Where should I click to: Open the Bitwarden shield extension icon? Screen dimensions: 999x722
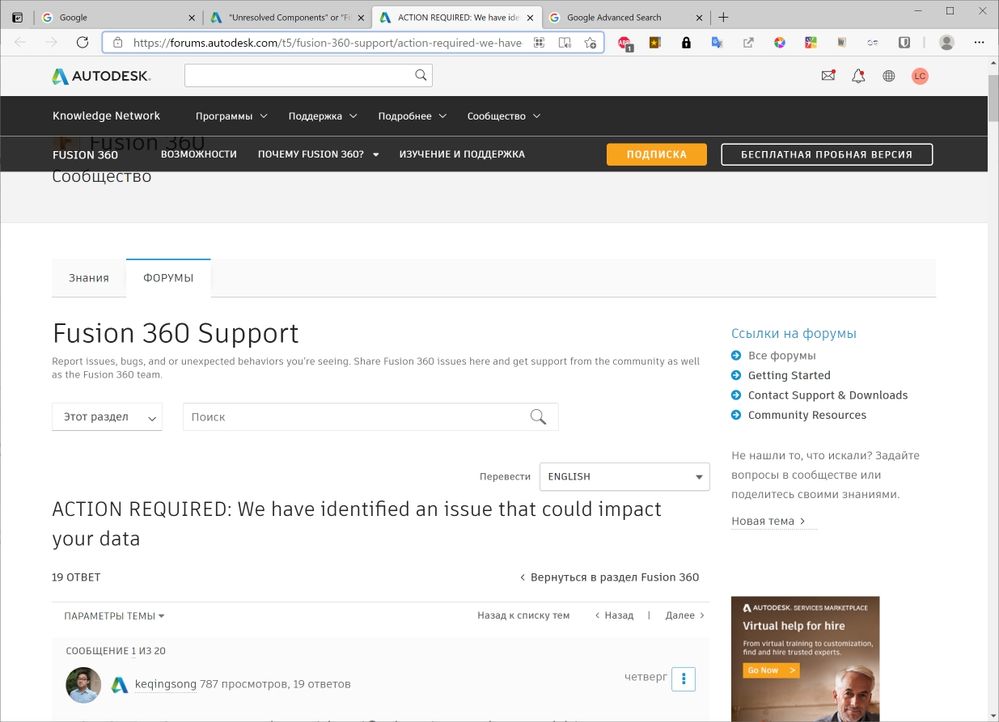tap(904, 43)
